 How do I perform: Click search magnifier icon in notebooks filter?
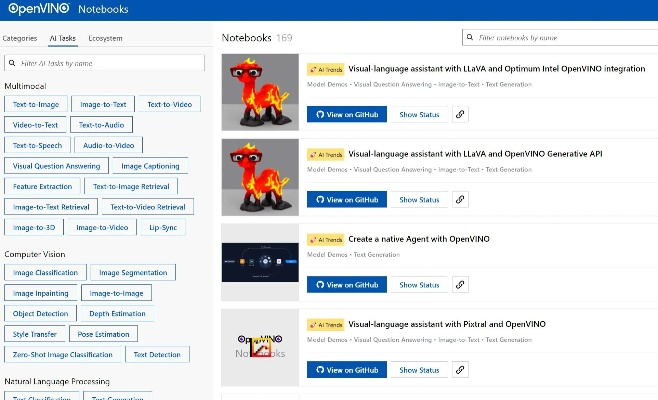tap(472, 37)
